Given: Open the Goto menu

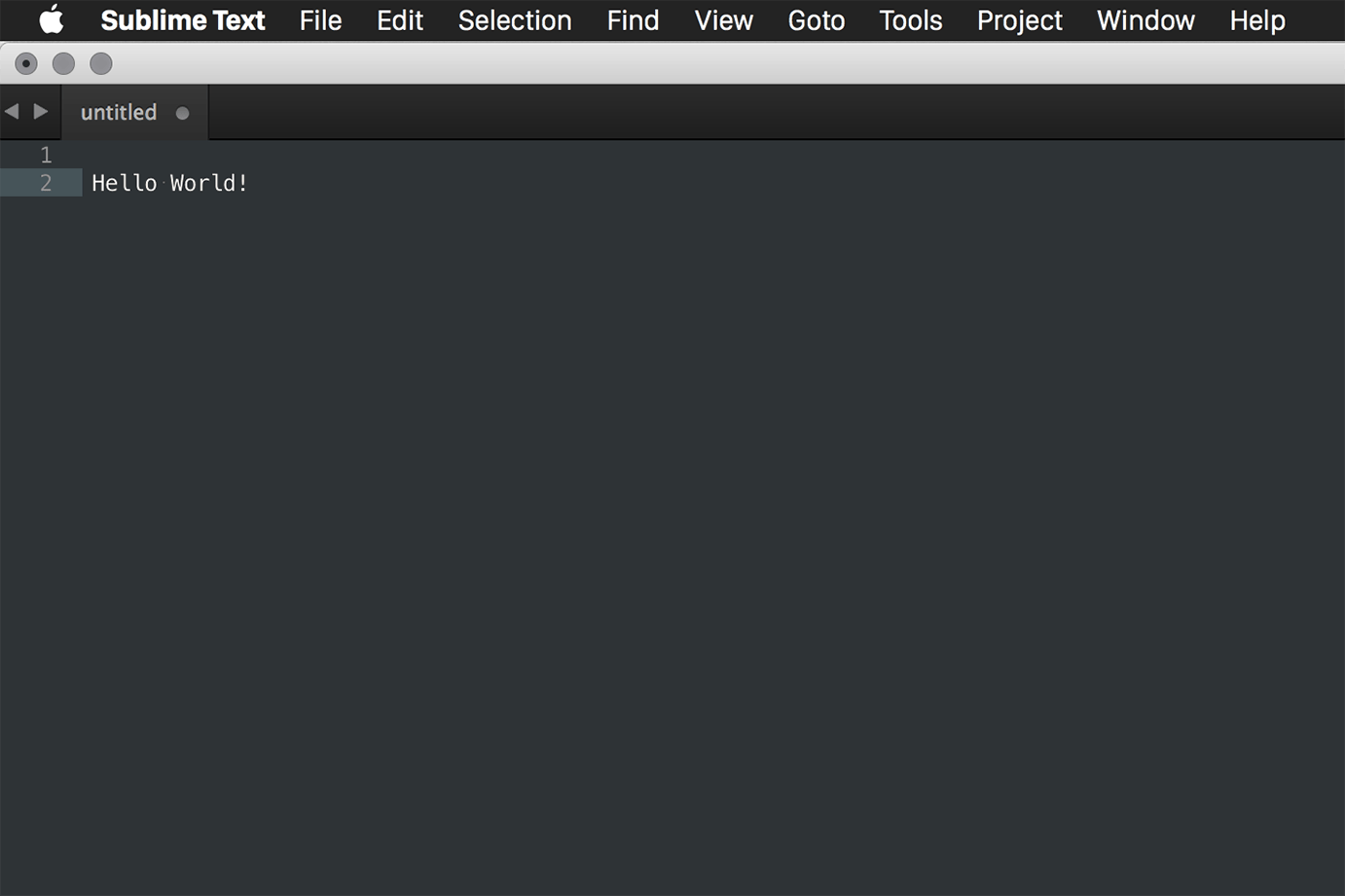Looking at the screenshot, I should click(816, 20).
